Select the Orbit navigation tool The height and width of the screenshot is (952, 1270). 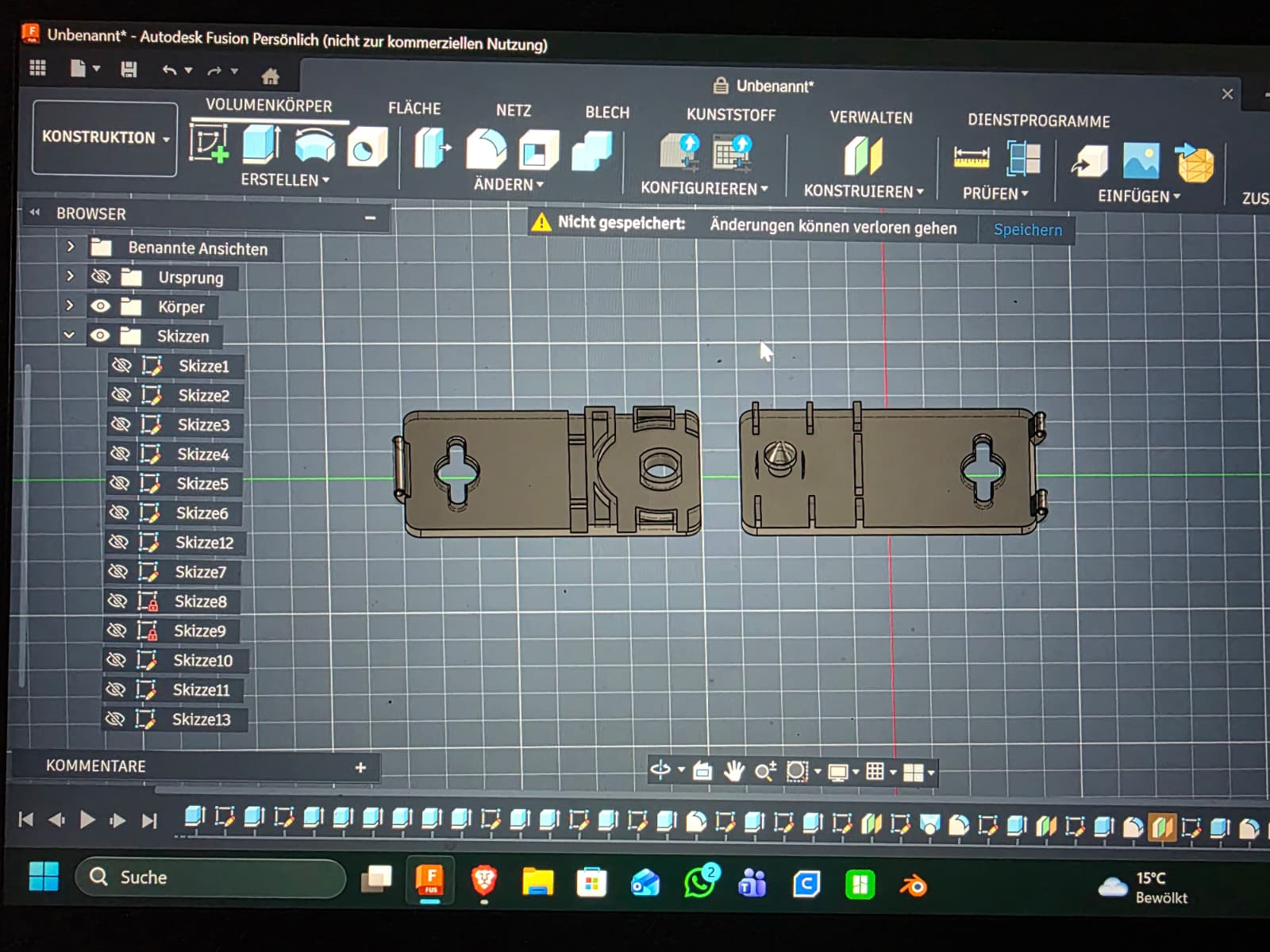point(660,770)
